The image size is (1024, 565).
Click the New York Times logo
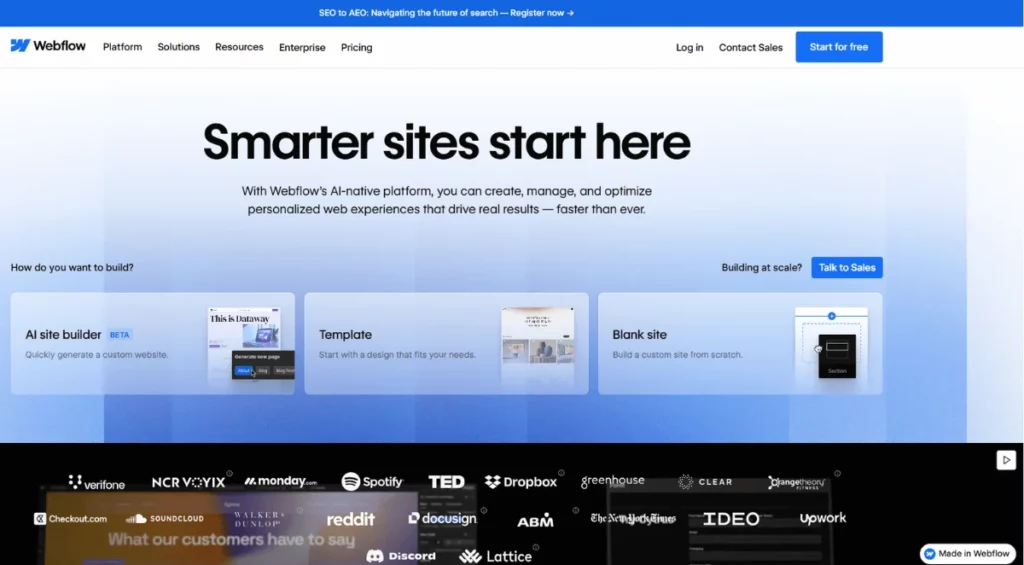click(x=633, y=519)
